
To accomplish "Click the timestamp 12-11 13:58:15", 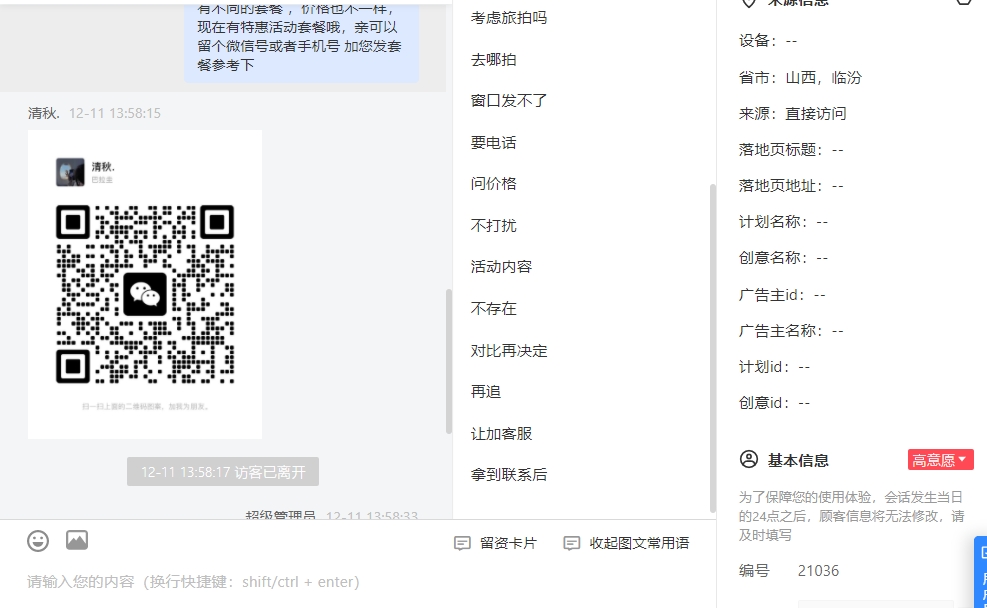I will pos(115,113).
